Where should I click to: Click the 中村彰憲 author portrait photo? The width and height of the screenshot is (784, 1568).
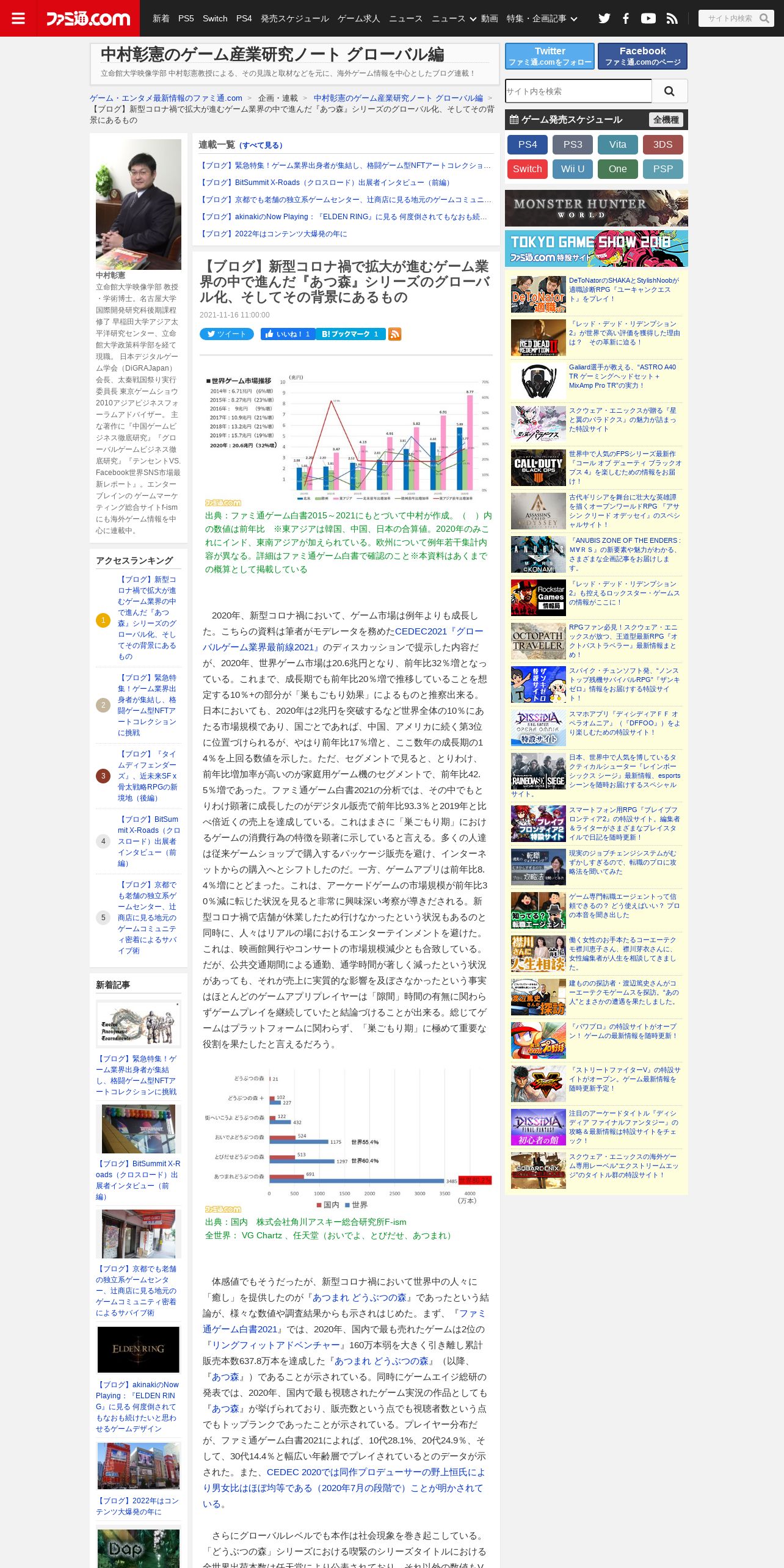[139, 205]
